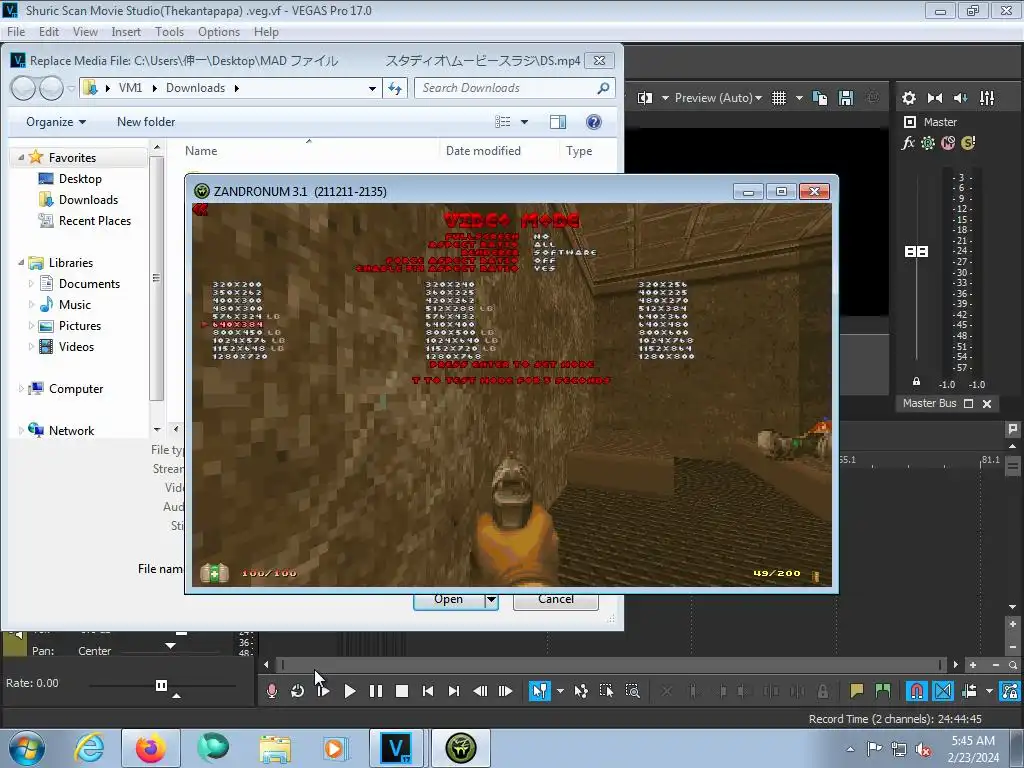Open address bar history dropdown
The width and height of the screenshot is (1024, 768).
coord(372,88)
